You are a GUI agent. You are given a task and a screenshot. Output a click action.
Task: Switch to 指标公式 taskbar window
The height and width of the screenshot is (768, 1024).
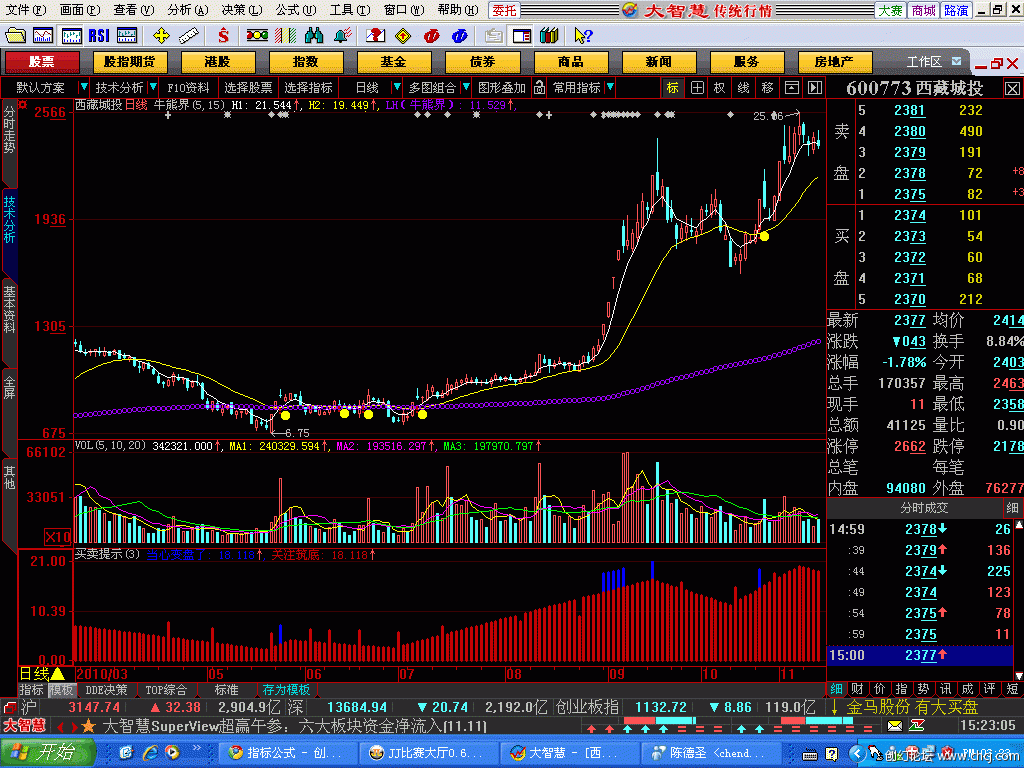(285, 753)
